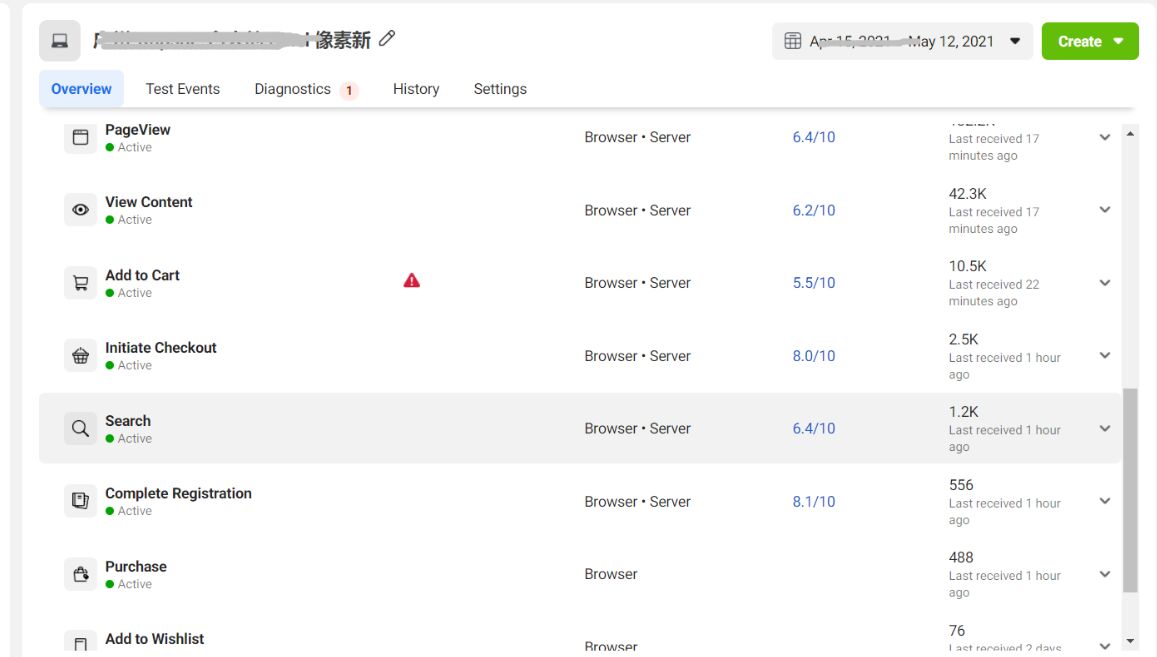Expand the Purchase event row
The image size is (1157, 657).
[1105, 574]
